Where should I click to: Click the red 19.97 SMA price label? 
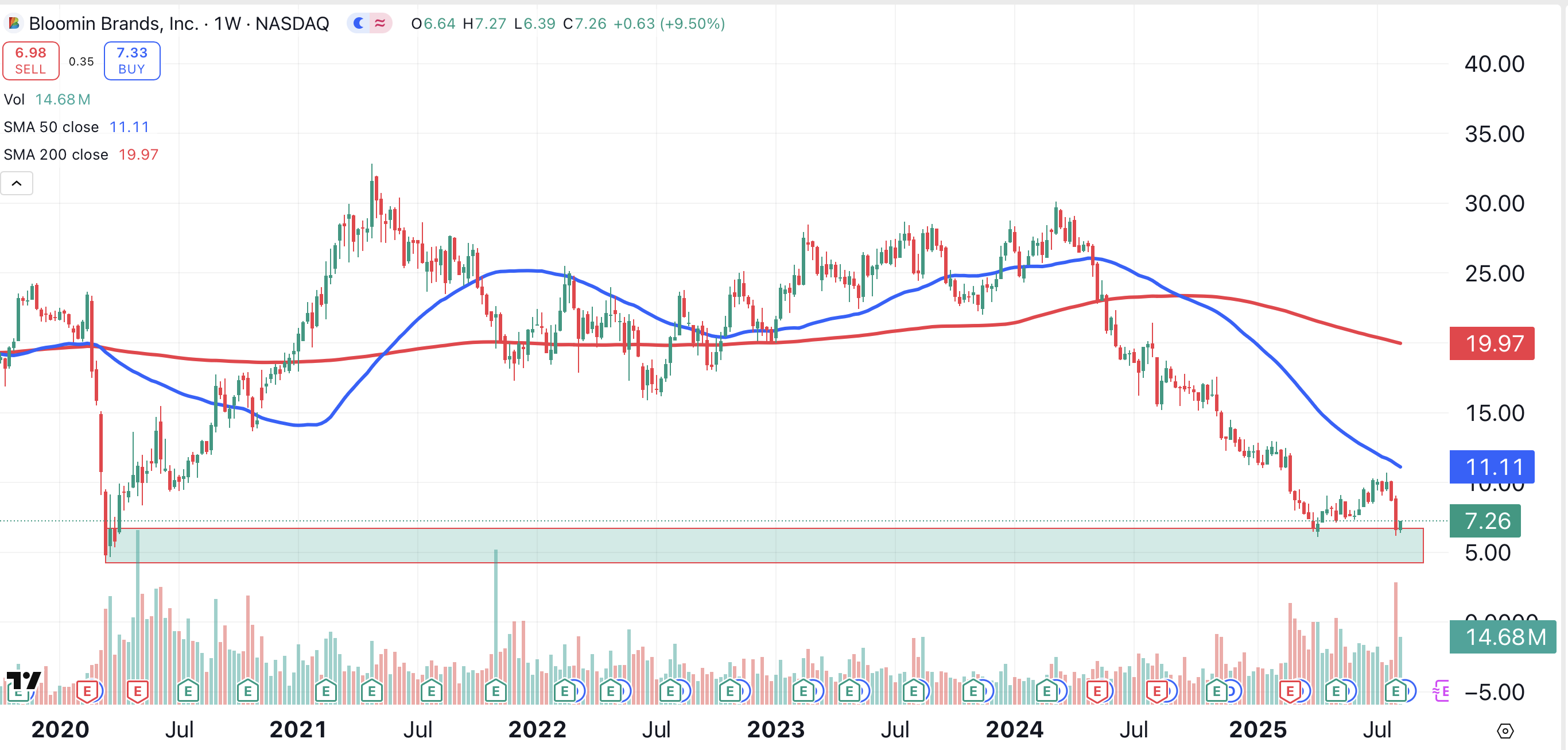coord(1491,343)
